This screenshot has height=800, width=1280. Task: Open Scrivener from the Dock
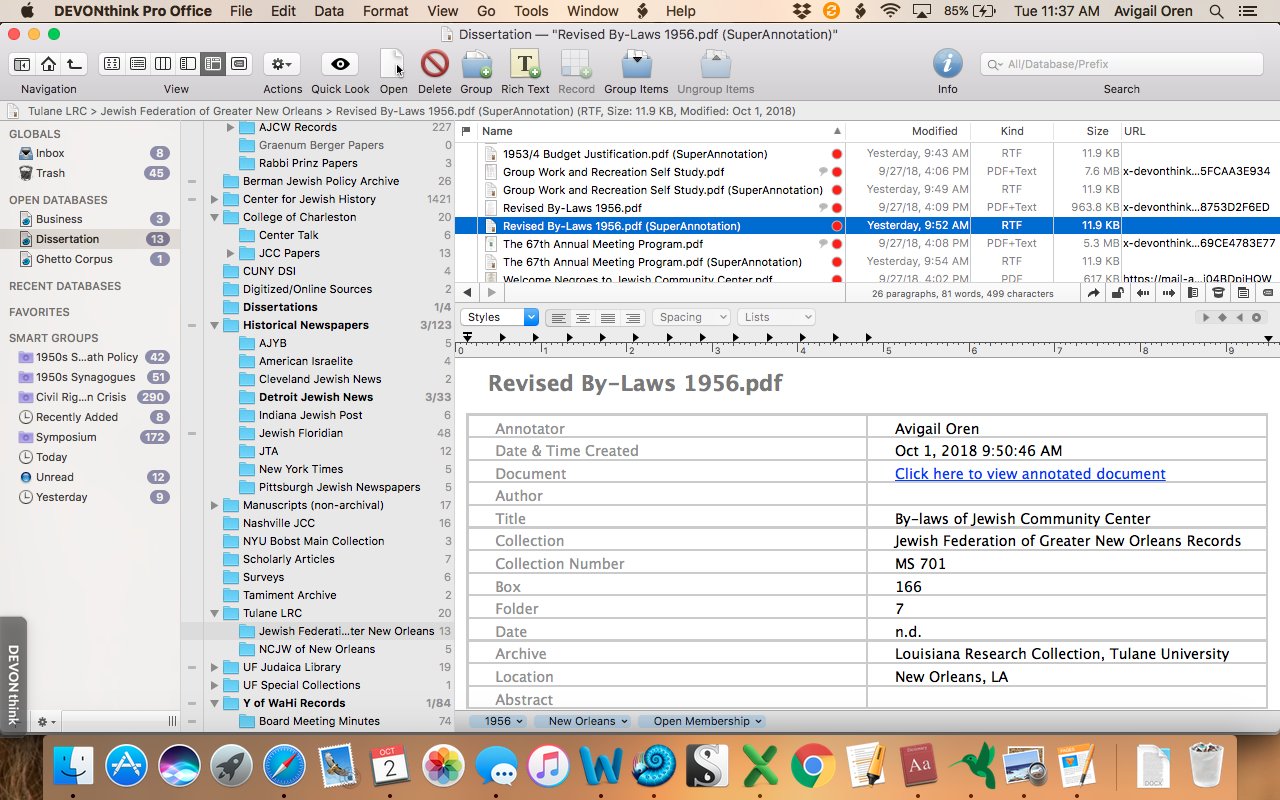coord(708,767)
